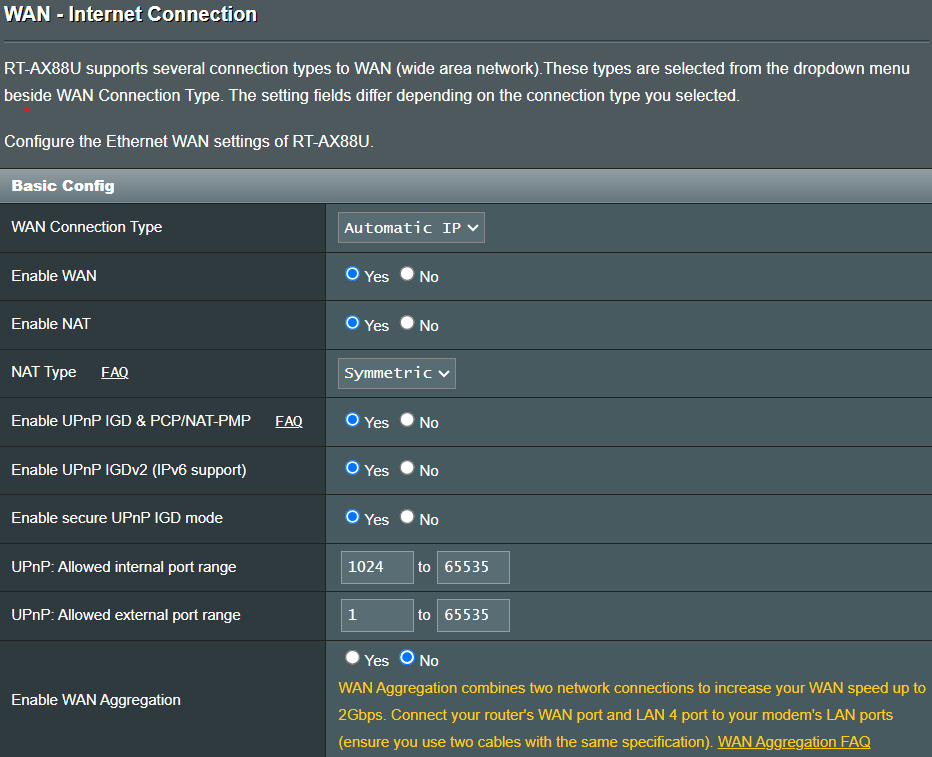Viewport: 932px width, 757px height.
Task: Select Yes for secure UPnP IGD mode
Action: tap(352, 517)
